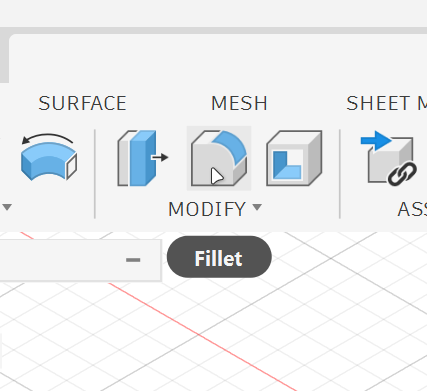Viewport: 427px width, 391px height.
Task: Expand the dropdown arrow left of Revolve
Action: coord(7,207)
